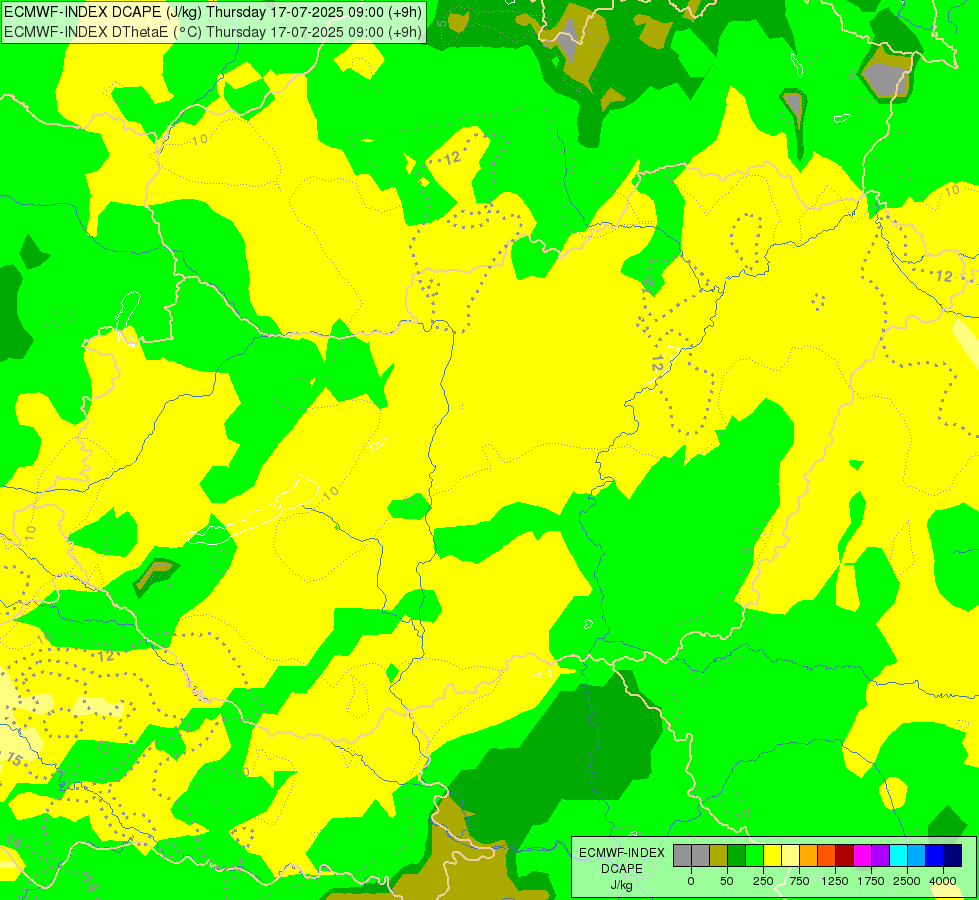Click the legend value label 0
979x900 pixels.
click(x=691, y=881)
